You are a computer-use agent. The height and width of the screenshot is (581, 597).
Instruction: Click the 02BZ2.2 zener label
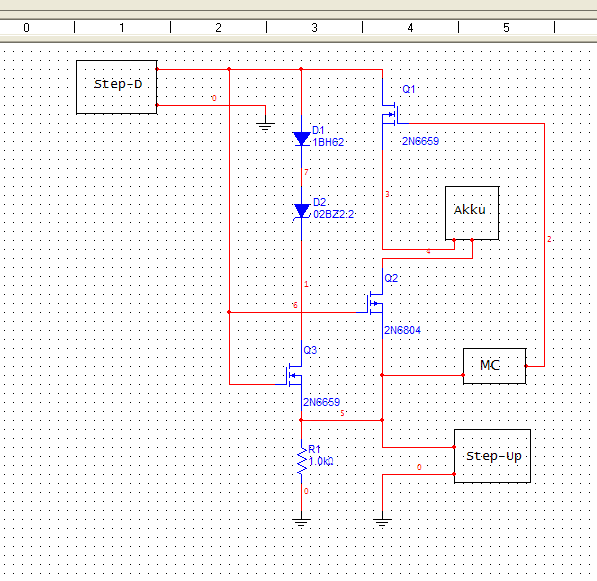(334, 214)
